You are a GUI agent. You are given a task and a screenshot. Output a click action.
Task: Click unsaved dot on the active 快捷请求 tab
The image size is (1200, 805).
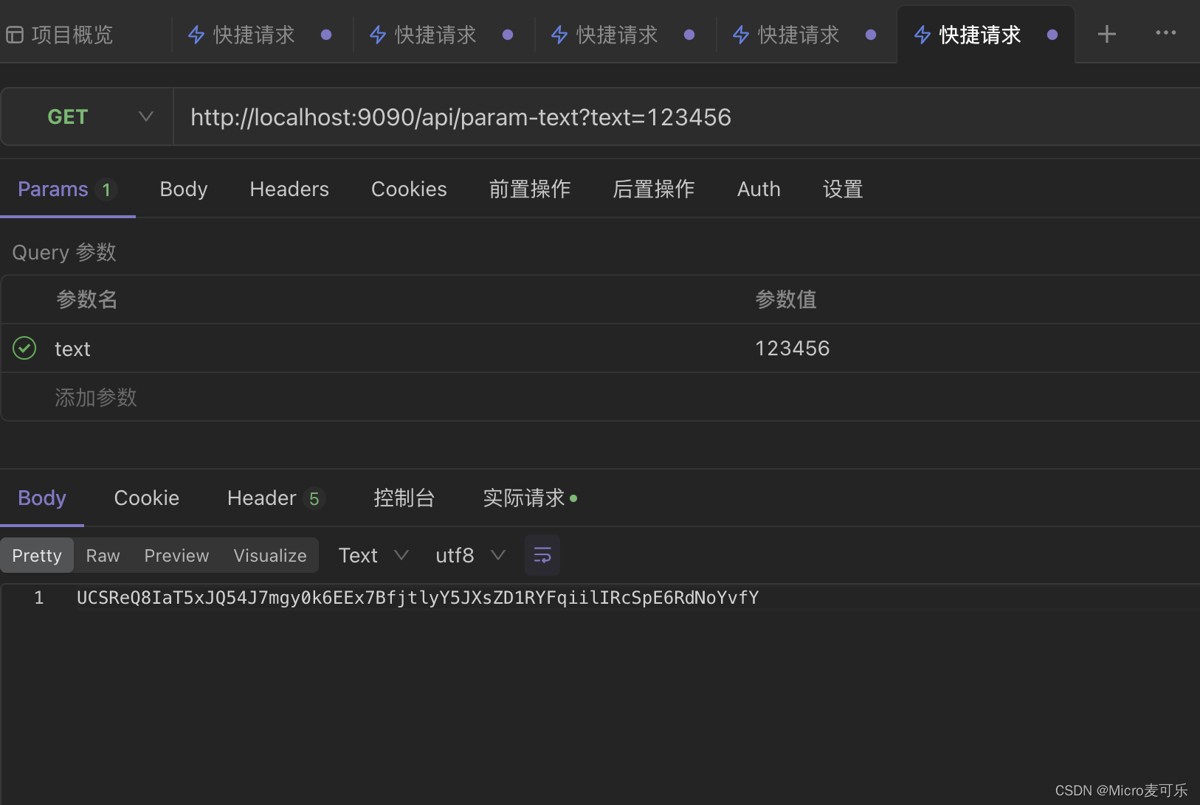tap(1052, 35)
